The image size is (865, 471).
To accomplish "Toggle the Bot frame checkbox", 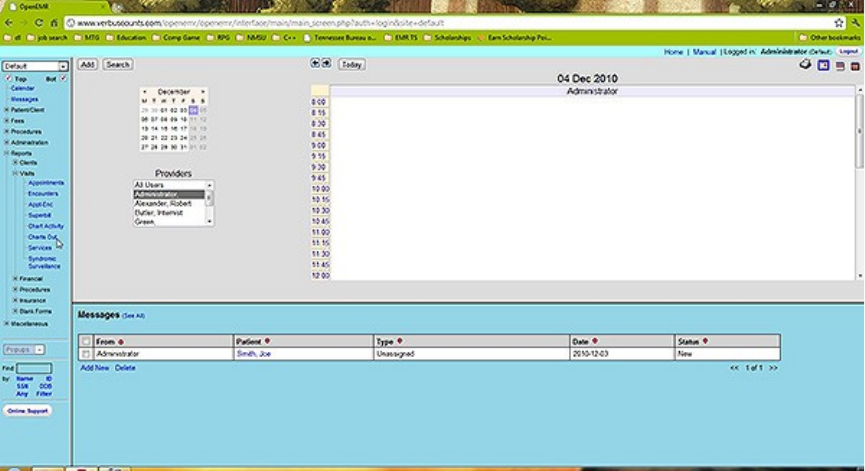I will (63, 78).
